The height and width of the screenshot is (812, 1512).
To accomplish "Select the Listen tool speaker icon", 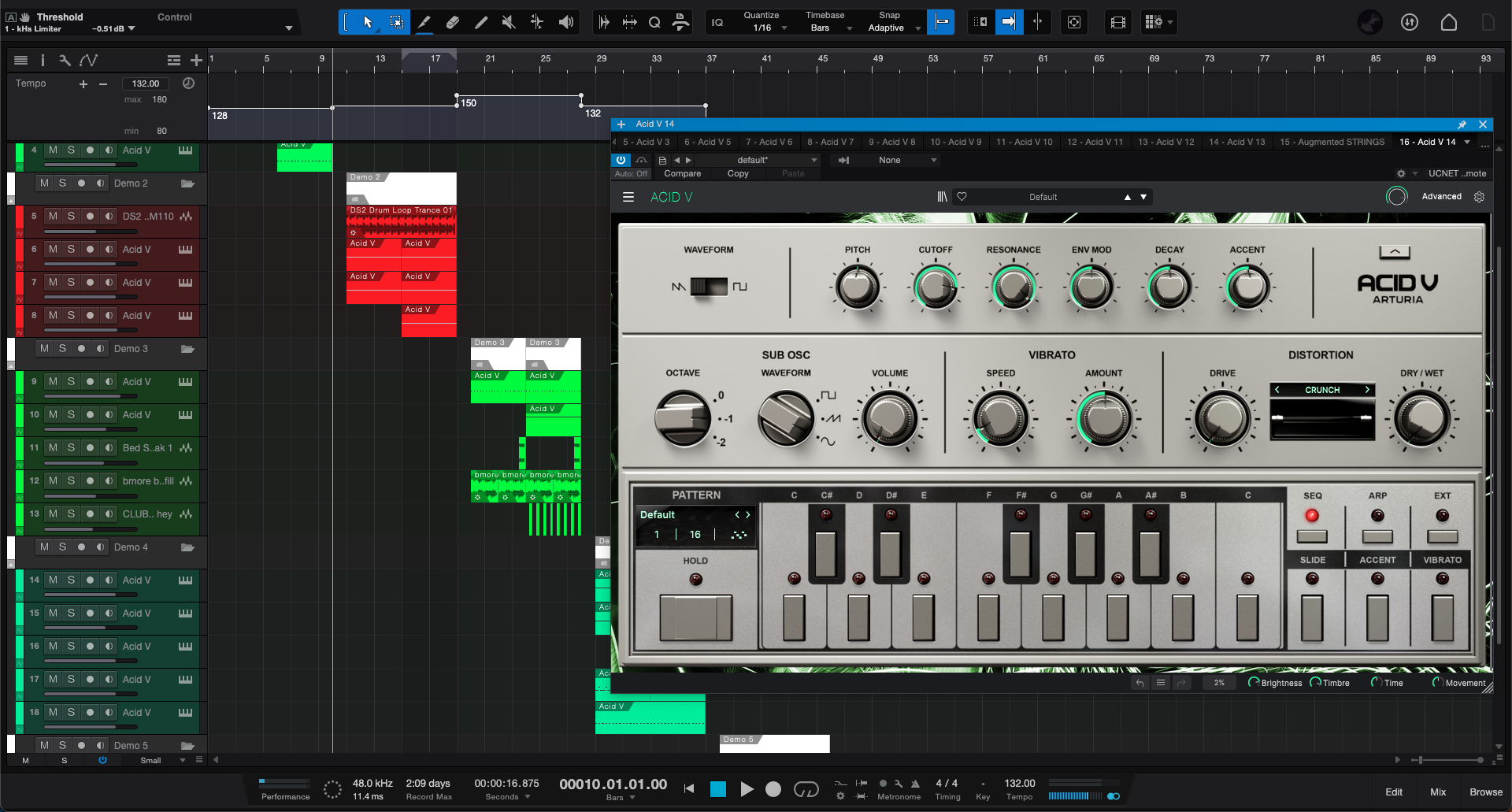I will click(x=565, y=22).
